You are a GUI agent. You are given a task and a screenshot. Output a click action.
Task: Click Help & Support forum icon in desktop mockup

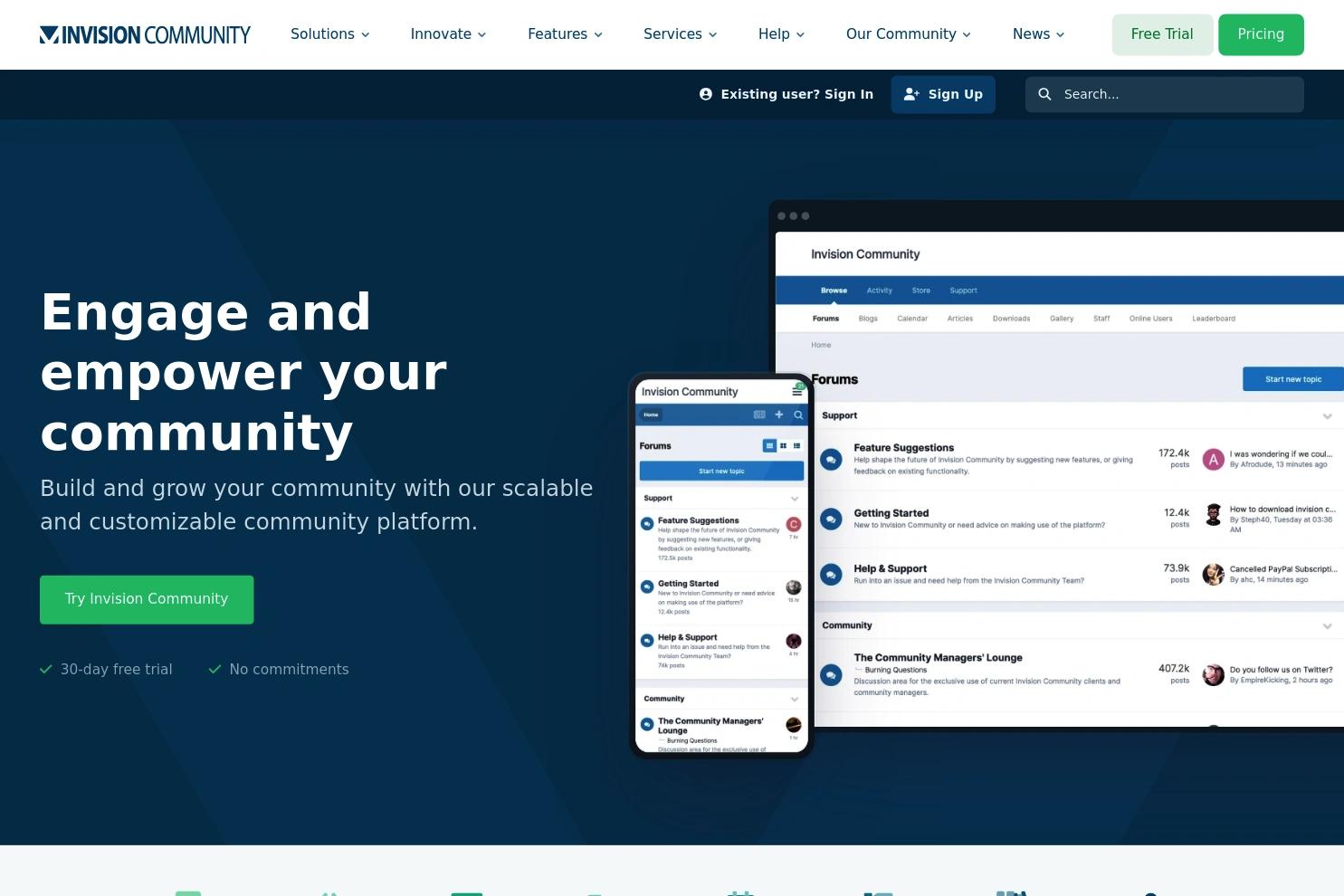[x=831, y=574]
